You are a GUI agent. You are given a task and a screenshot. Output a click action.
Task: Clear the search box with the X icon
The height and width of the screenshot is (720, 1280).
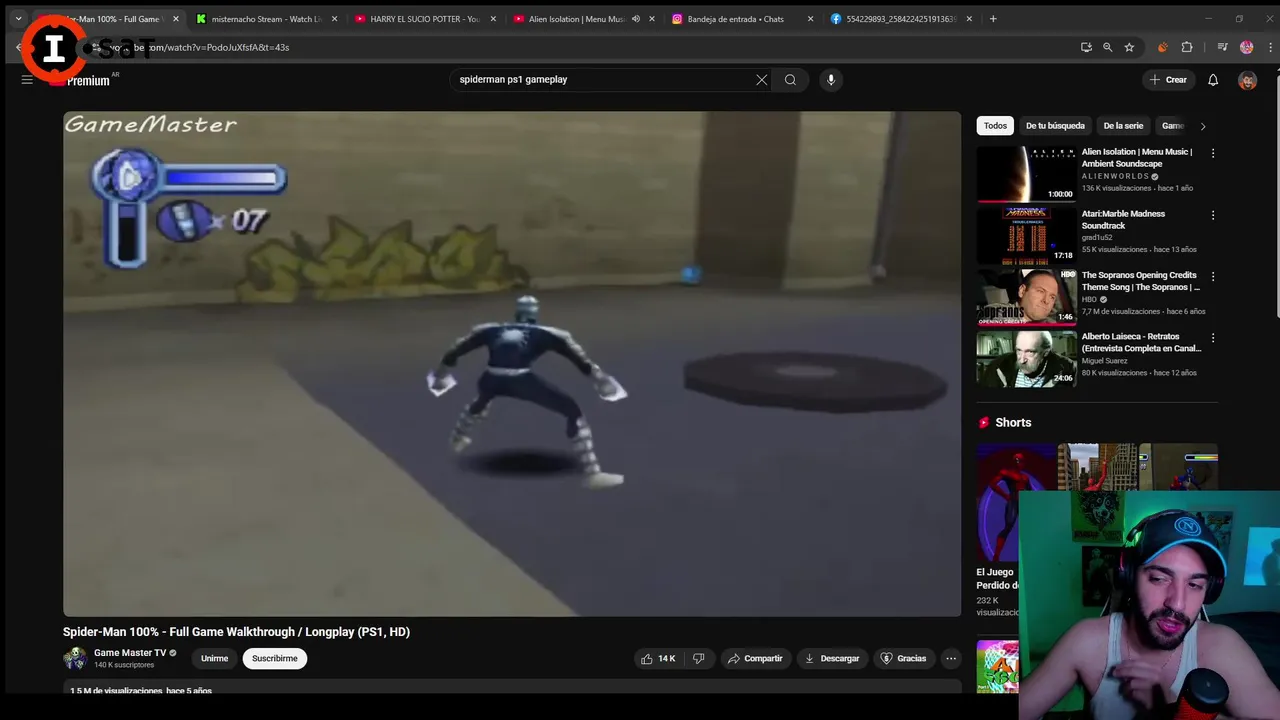(x=762, y=80)
